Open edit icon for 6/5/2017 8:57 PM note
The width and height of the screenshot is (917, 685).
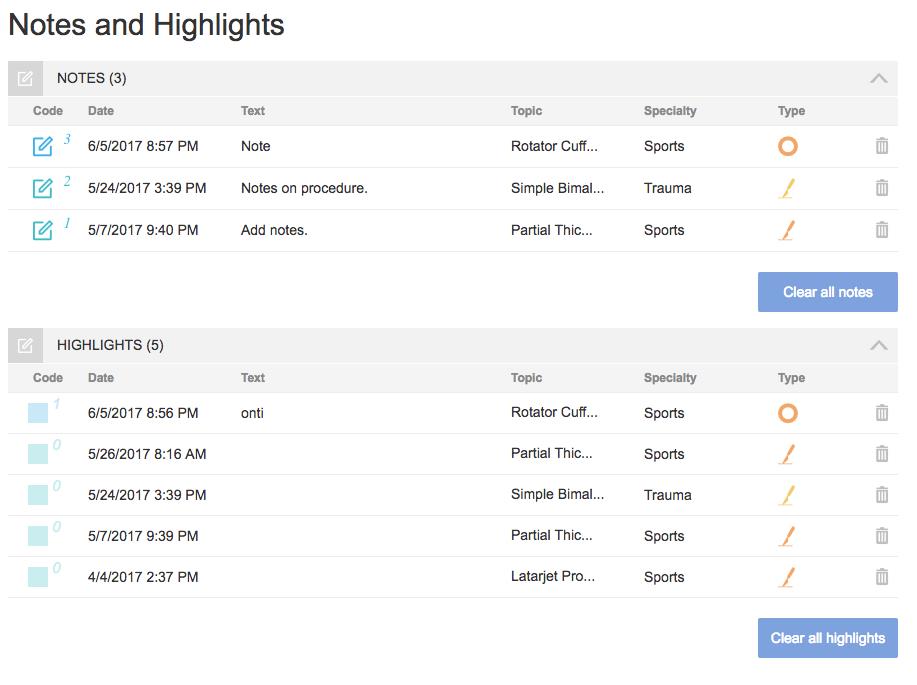42,146
